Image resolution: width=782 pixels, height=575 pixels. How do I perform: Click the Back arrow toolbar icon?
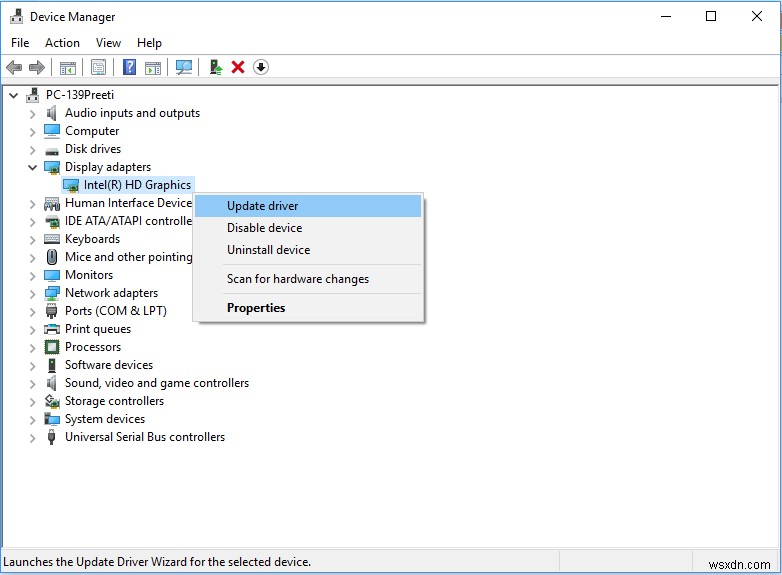click(14, 67)
